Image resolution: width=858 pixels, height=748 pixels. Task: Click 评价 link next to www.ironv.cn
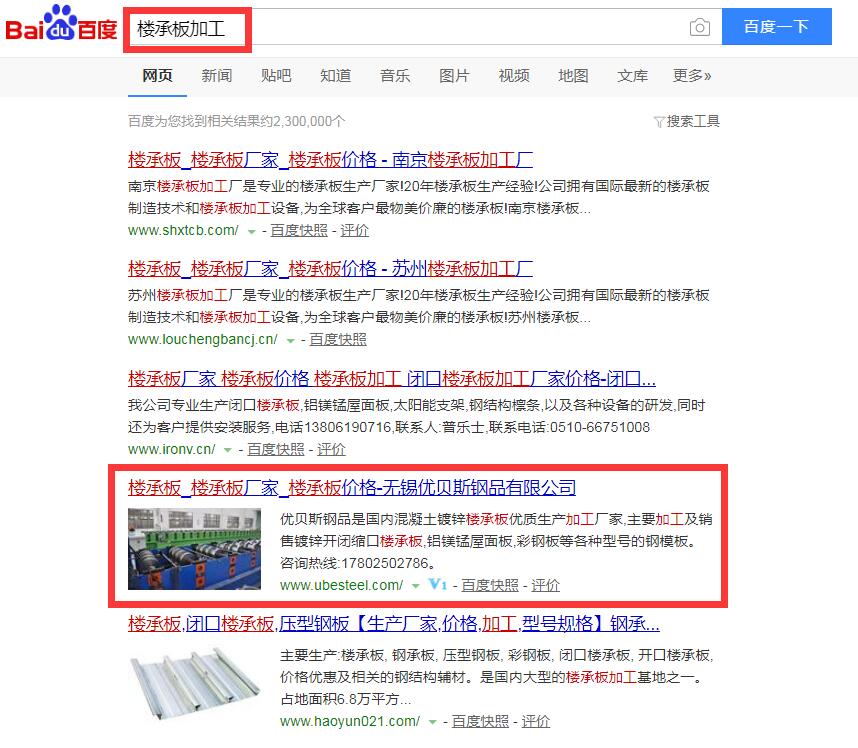331,449
